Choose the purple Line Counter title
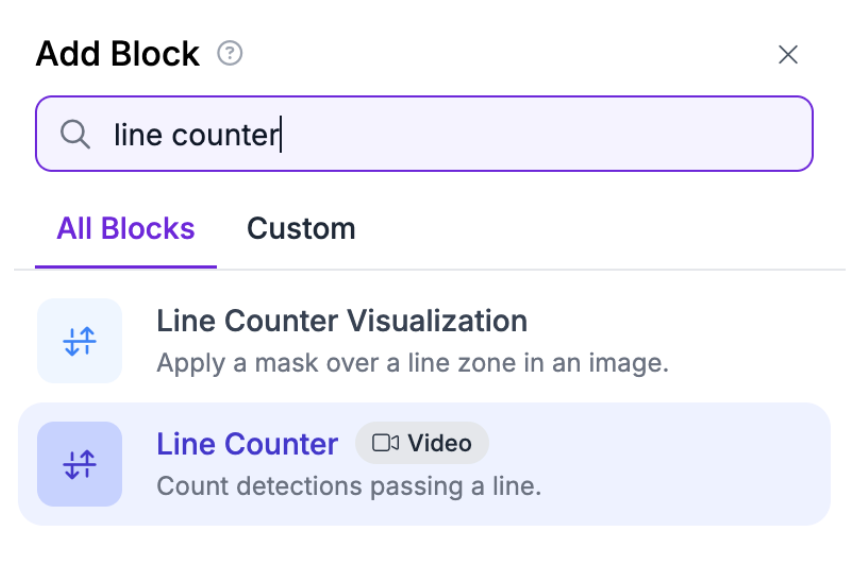The height and width of the screenshot is (582, 850). (247, 444)
